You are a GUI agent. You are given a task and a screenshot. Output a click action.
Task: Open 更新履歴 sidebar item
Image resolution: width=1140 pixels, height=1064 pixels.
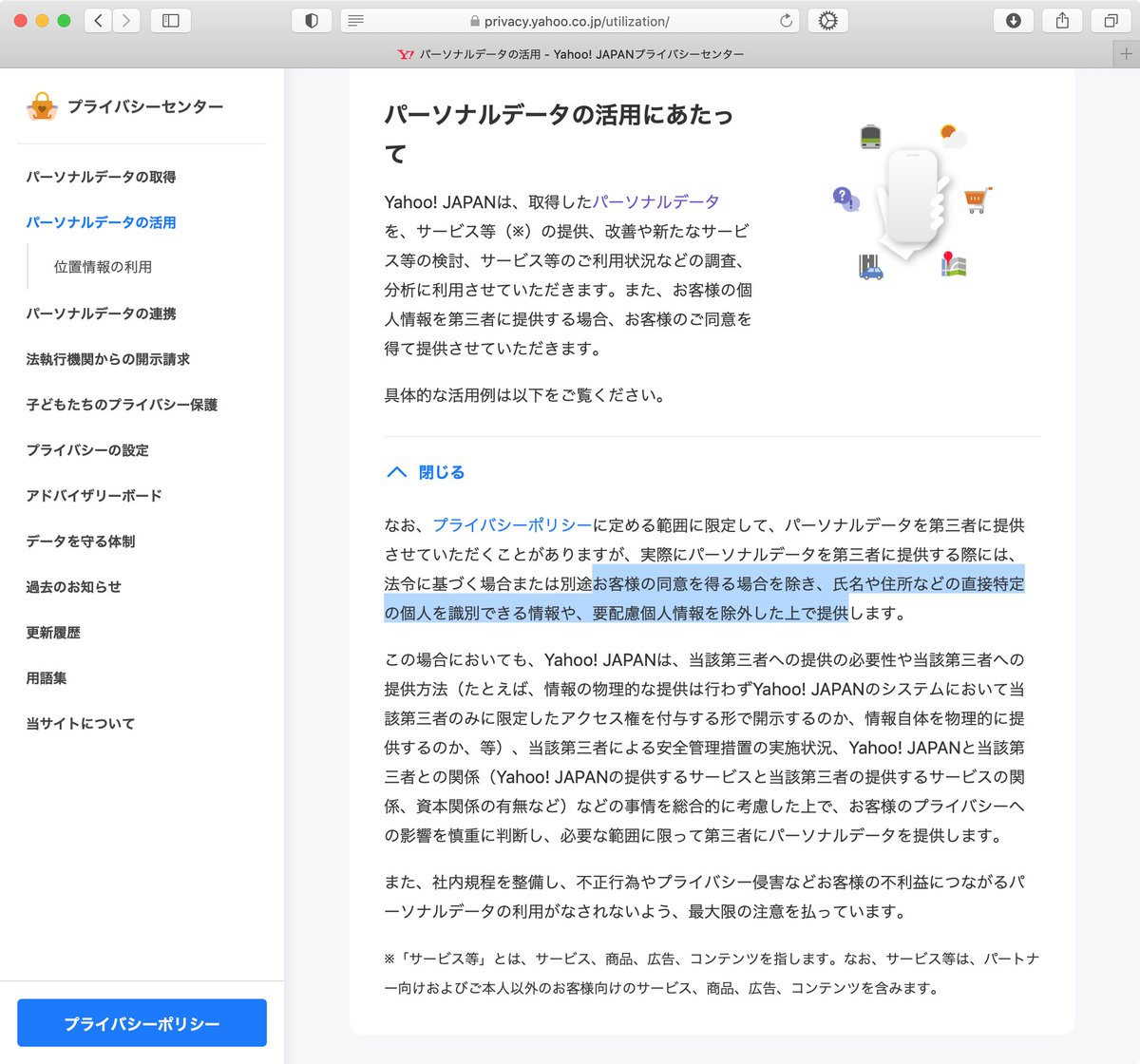[x=53, y=633]
